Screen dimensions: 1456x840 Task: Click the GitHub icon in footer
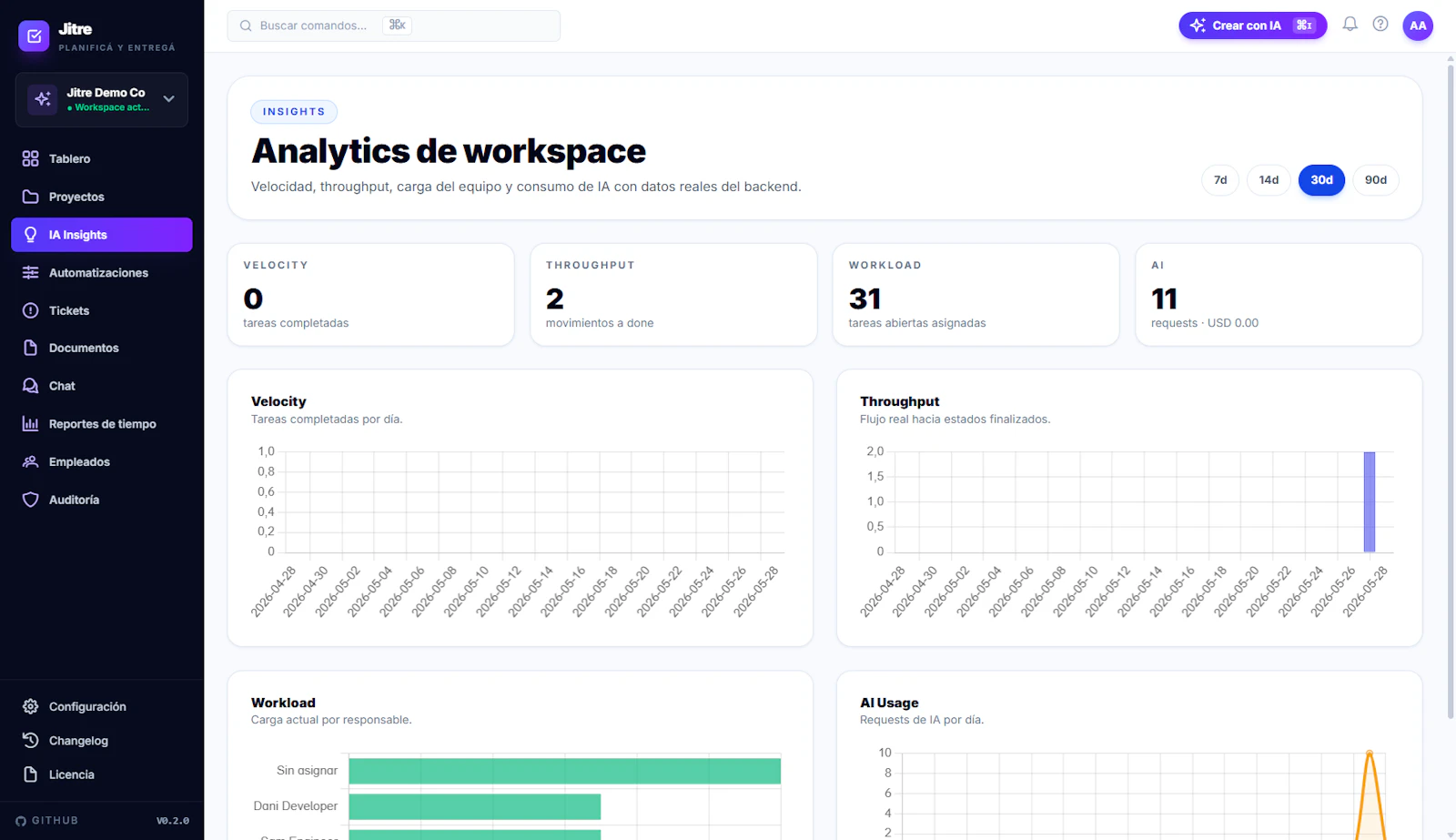(21, 821)
